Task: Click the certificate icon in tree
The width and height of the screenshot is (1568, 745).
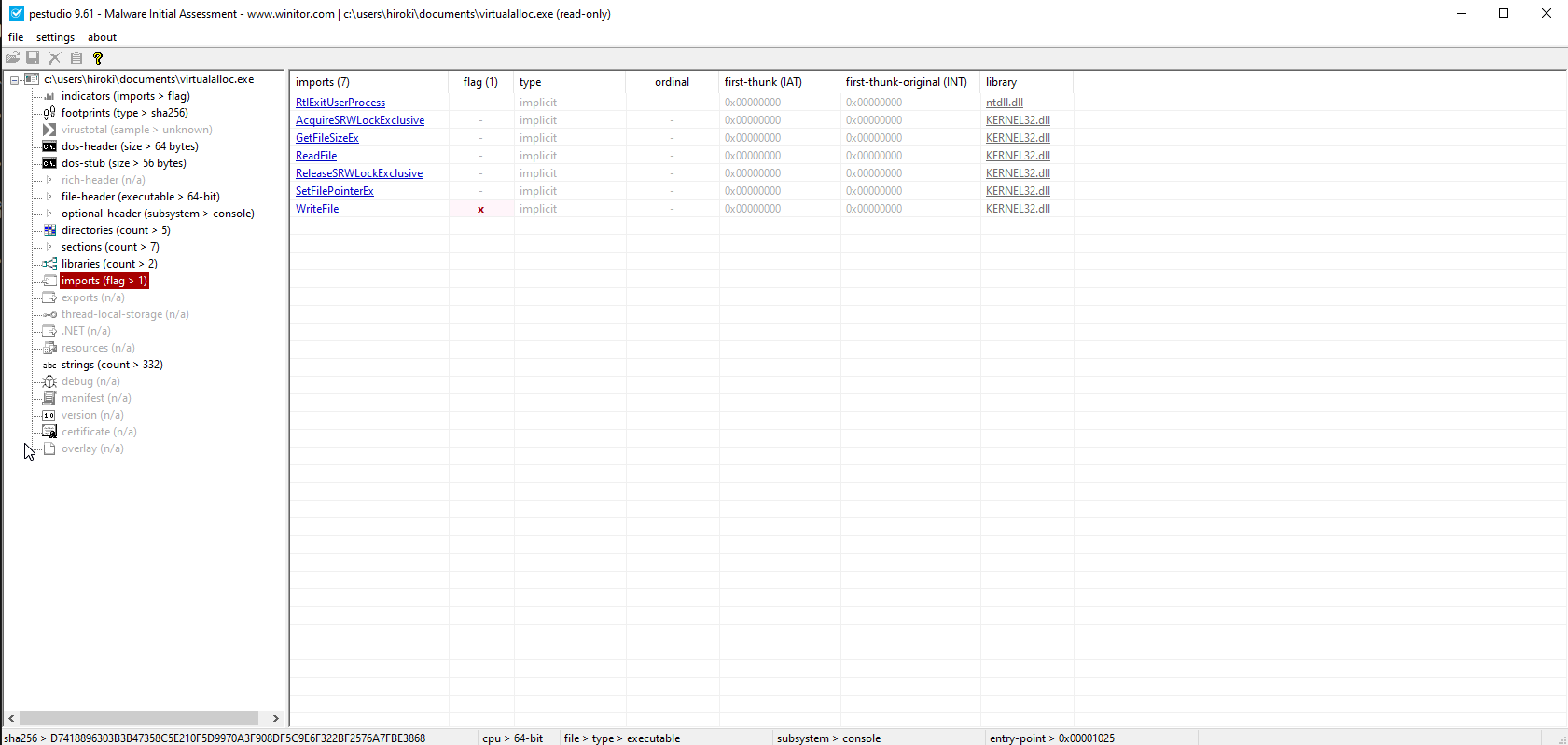Action: pyautogui.click(x=49, y=432)
